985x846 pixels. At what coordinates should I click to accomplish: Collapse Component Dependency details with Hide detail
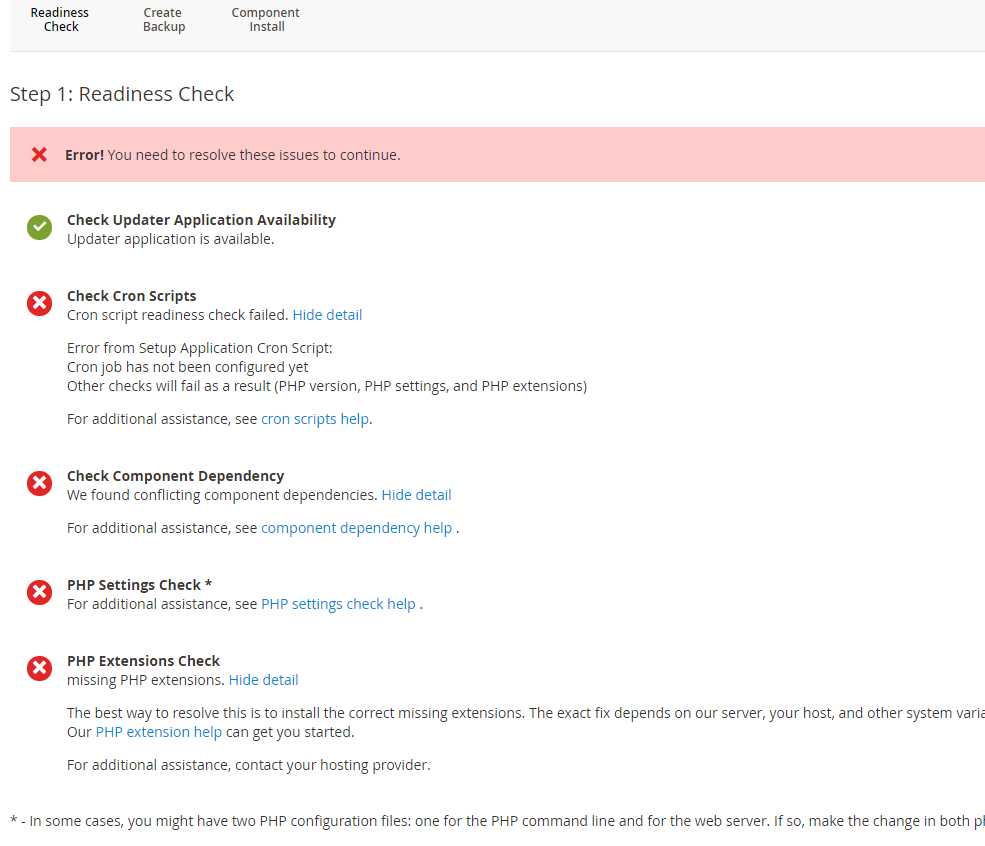[416, 495]
